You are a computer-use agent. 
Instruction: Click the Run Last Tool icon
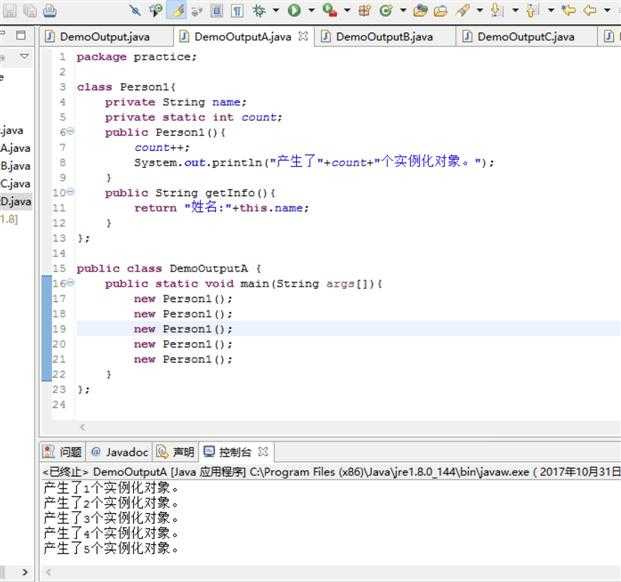pyautogui.click(x=330, y=10)
